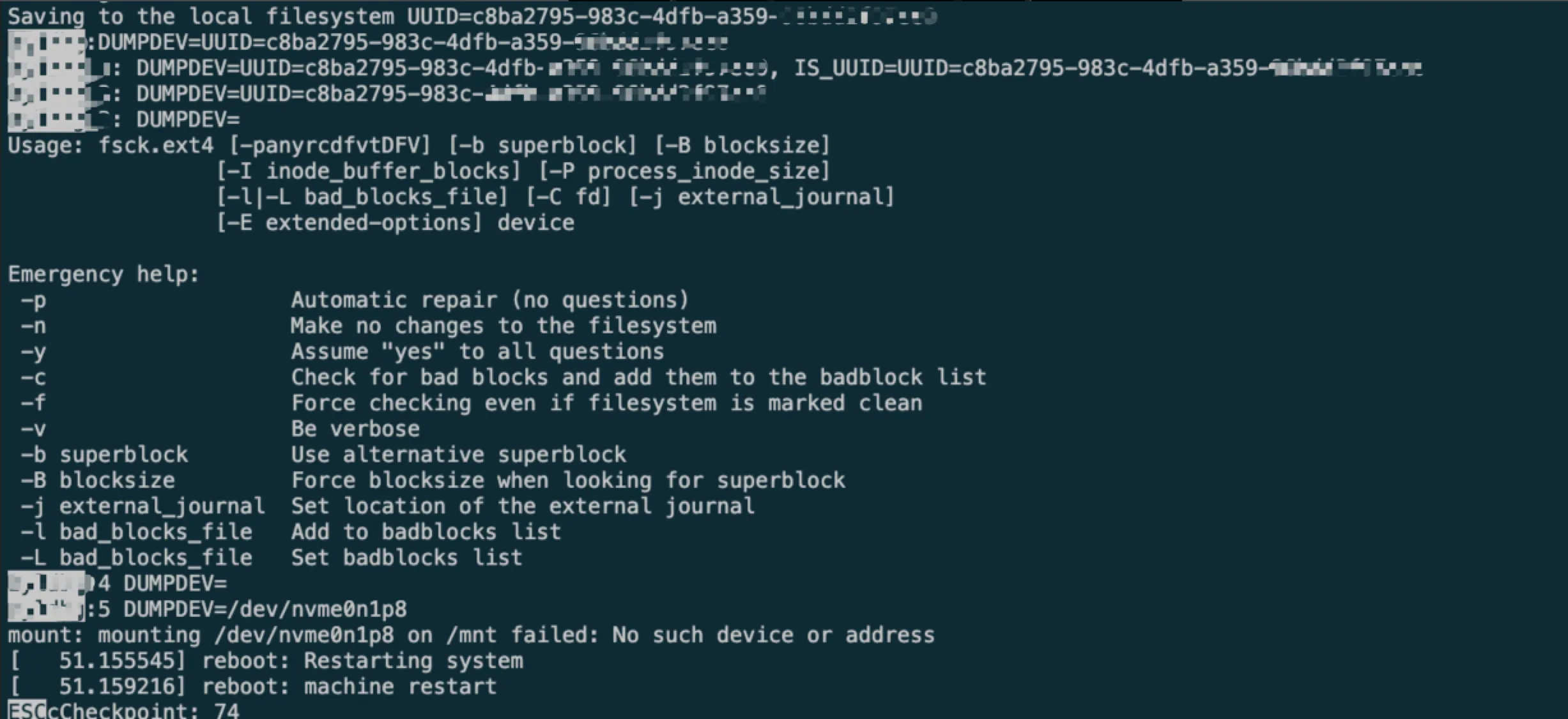Click "Set badblocks list" description
The width and height of the screenshot is (1568, 719).
[x=406, y=558]
